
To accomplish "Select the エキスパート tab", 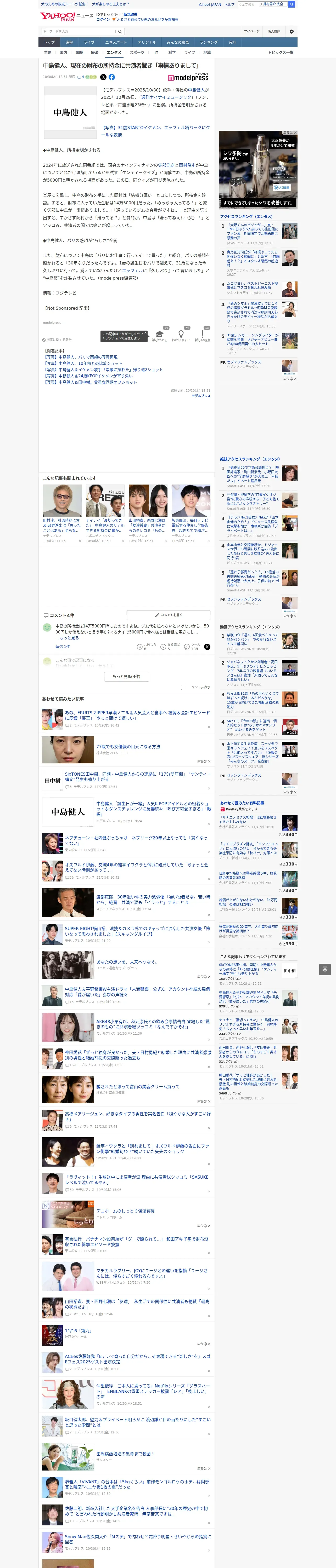I will [x=116, y=43].
